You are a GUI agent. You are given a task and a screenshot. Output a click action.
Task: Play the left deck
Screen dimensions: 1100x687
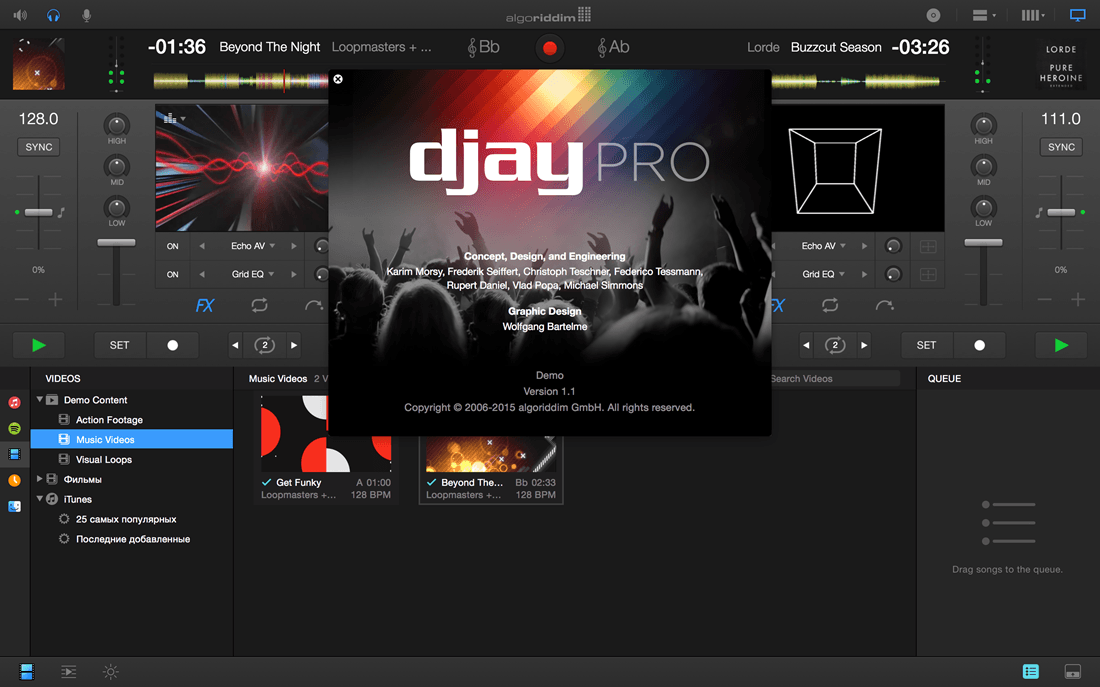point(39,345)
